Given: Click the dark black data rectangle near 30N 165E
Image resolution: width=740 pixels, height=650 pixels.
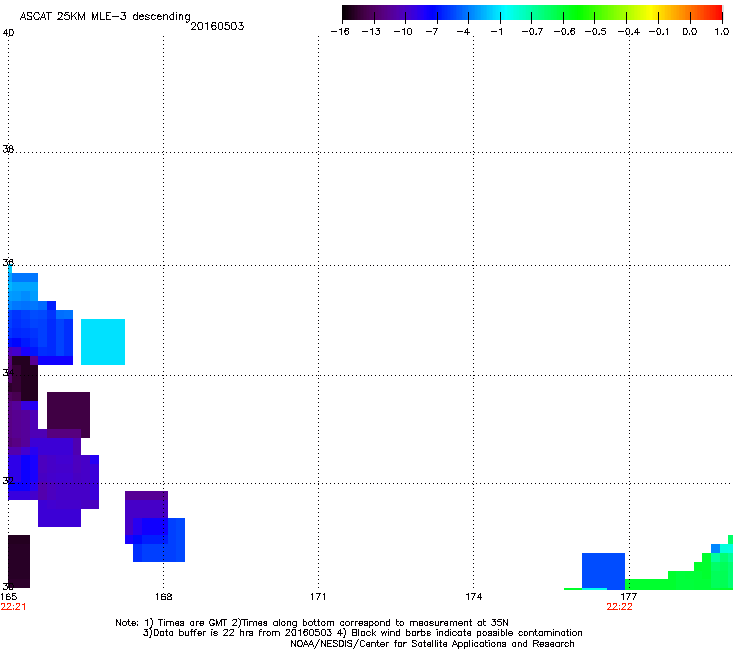Looking at the screenshot, I should [x=19, y=561].
